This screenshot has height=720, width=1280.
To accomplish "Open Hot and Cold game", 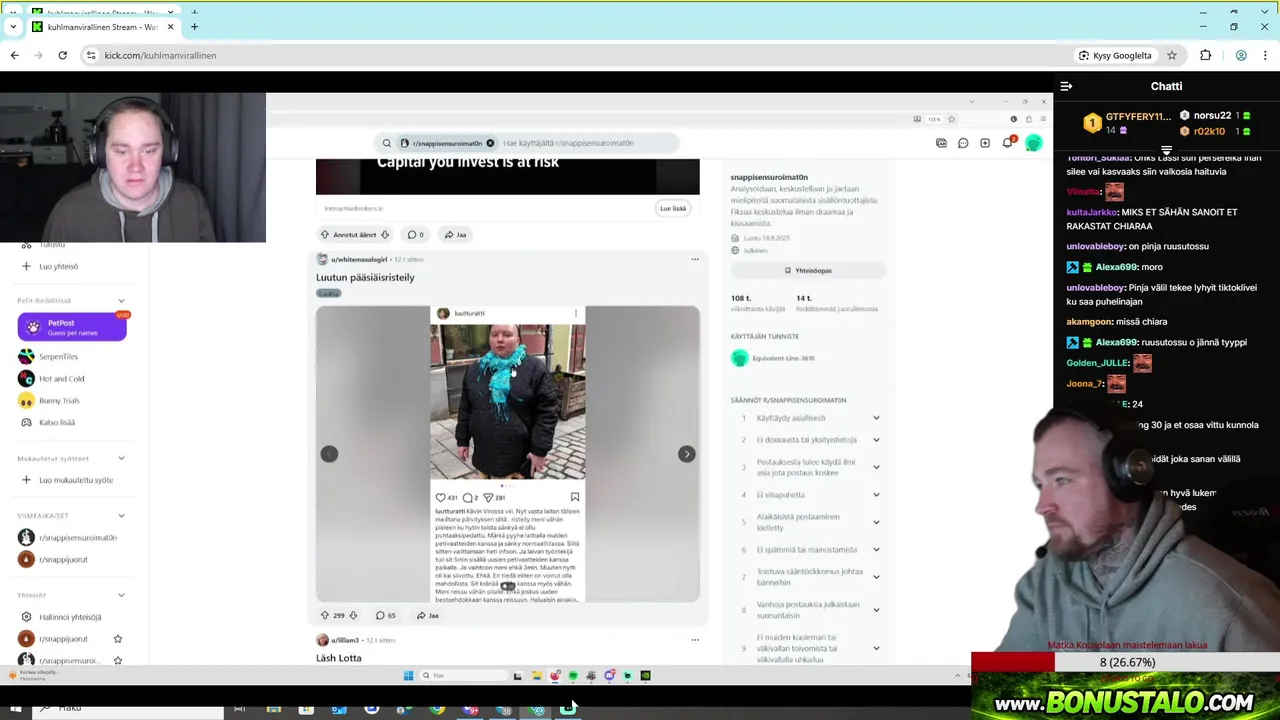I will tap(61, 378).
